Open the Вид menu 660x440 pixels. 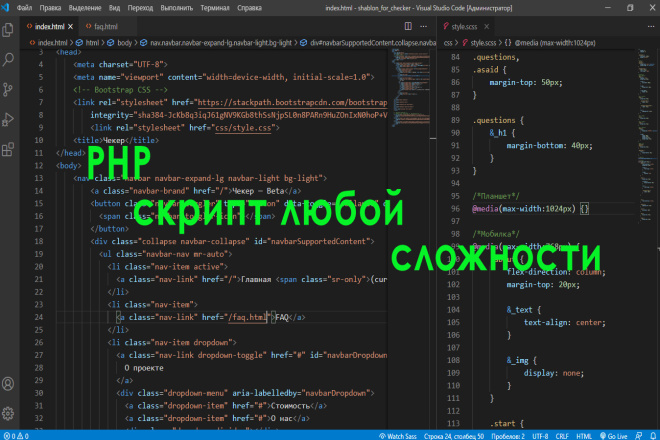[114, 8]
